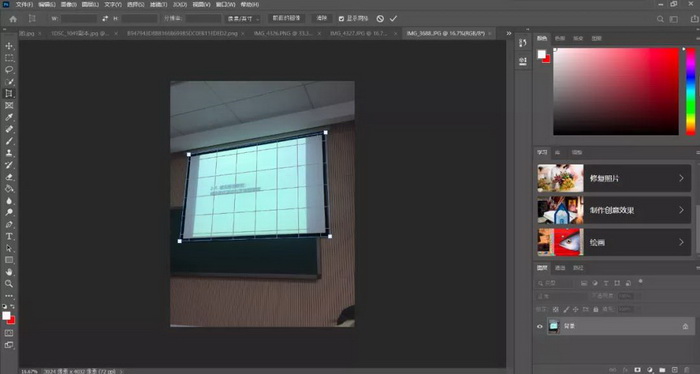
Task: Select the Hand tool
Action: coord(9,271)
